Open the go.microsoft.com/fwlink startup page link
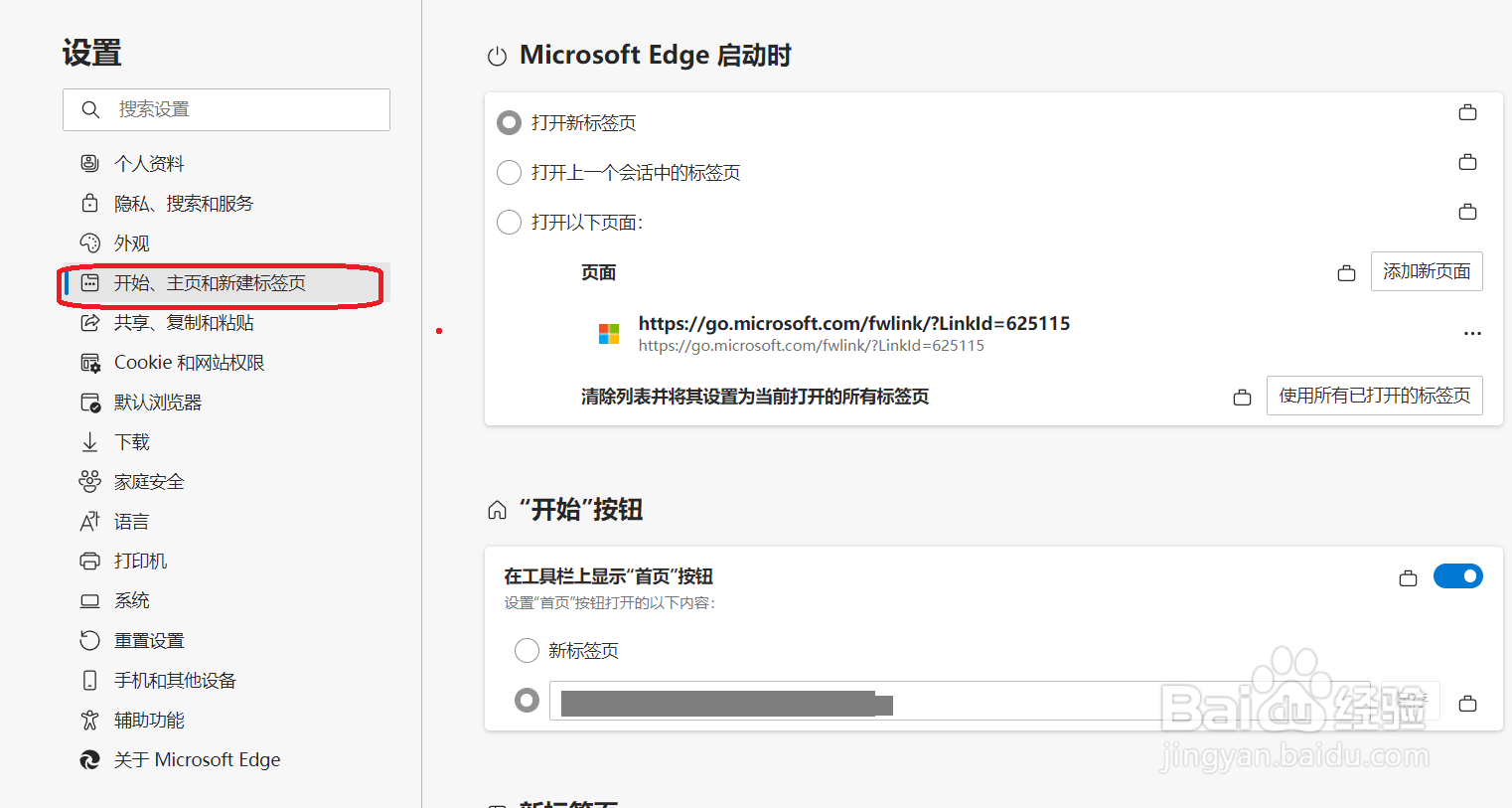 click(854, 323)
